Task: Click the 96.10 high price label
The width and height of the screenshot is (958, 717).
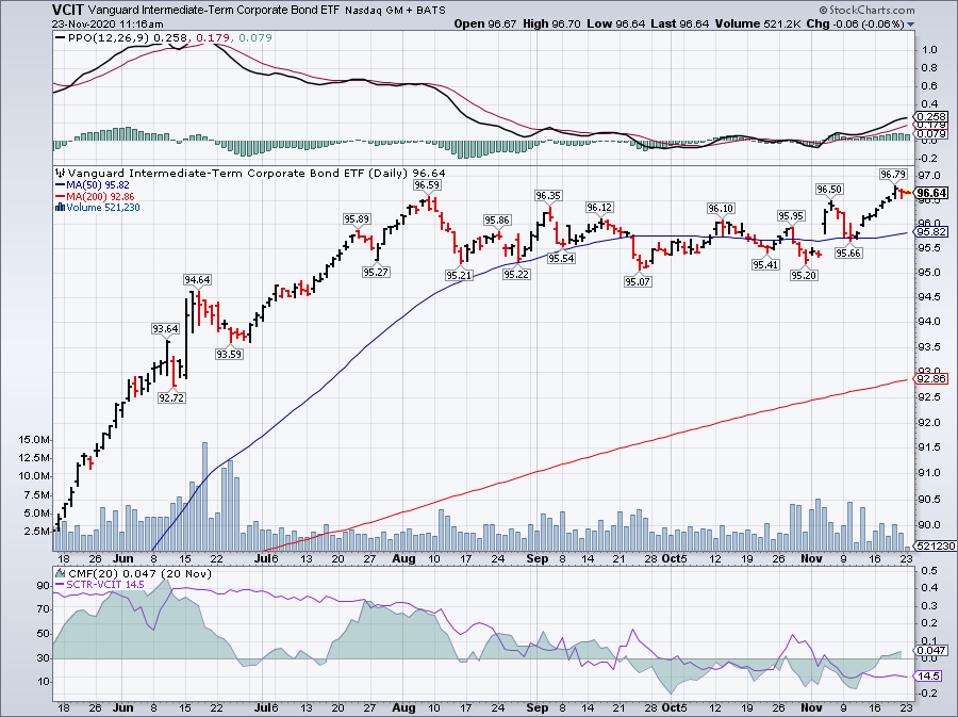Action: [x=720, y=209]
